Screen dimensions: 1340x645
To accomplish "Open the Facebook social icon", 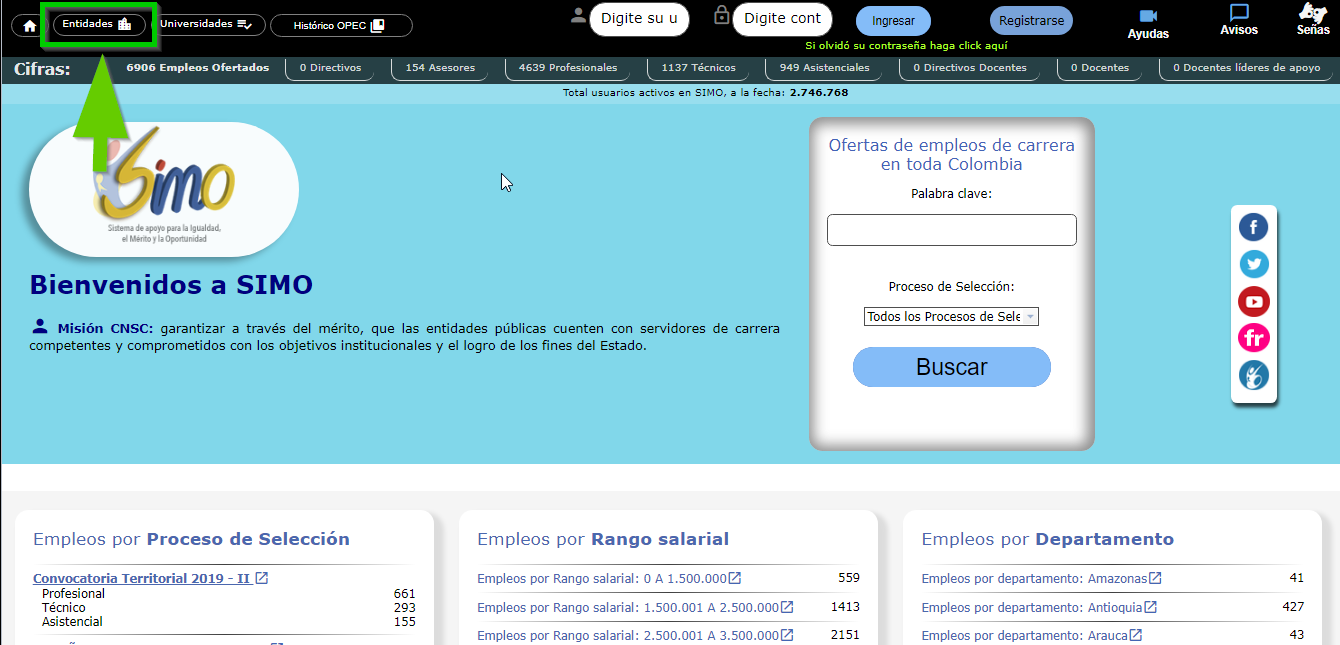I will click(x=1253, y=227).
